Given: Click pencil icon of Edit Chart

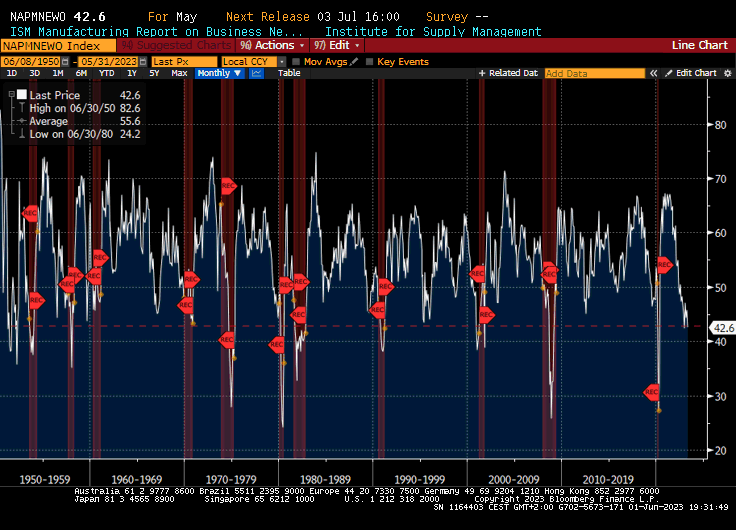Looking at the screenshot, I should [x=668, y=73].
